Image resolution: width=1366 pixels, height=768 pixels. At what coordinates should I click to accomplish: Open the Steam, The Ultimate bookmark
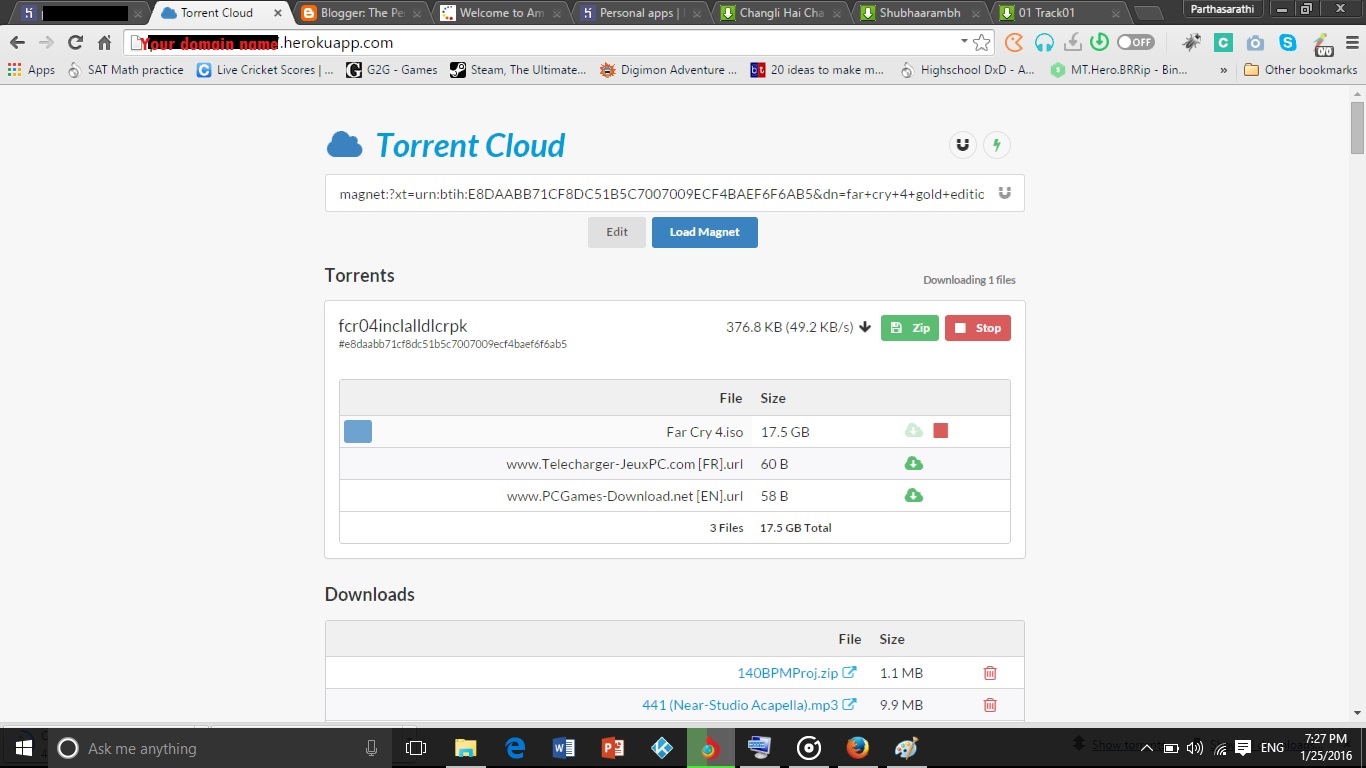519,70
